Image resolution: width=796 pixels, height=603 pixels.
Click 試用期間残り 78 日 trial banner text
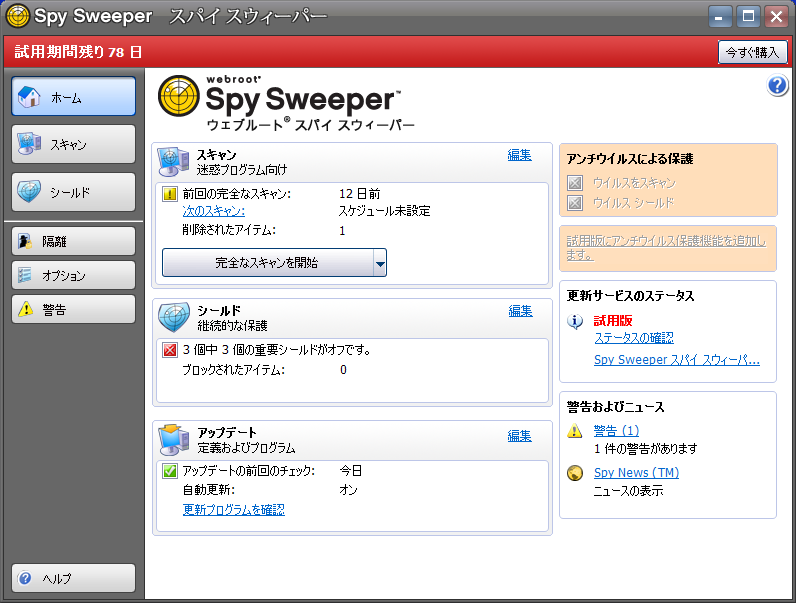pyautogui.click(x=78, y=52)
